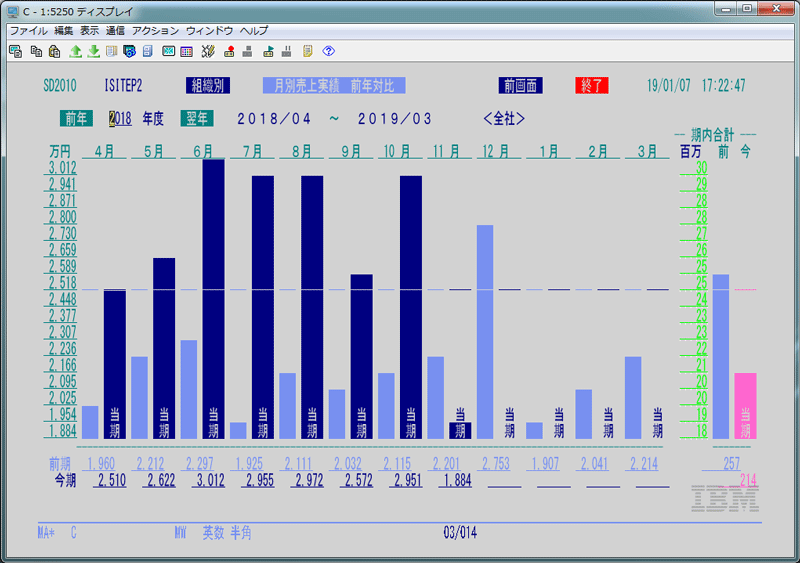Open the アクション menu
This screenshot has height=563, width=800.
tap(155, 31)
